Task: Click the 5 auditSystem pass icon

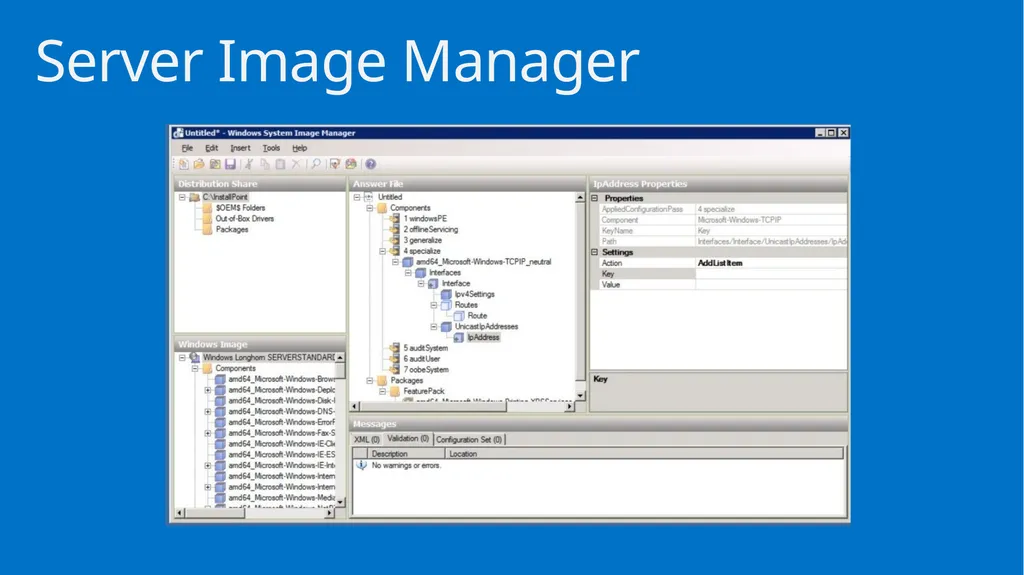Action: pos(394,348)
